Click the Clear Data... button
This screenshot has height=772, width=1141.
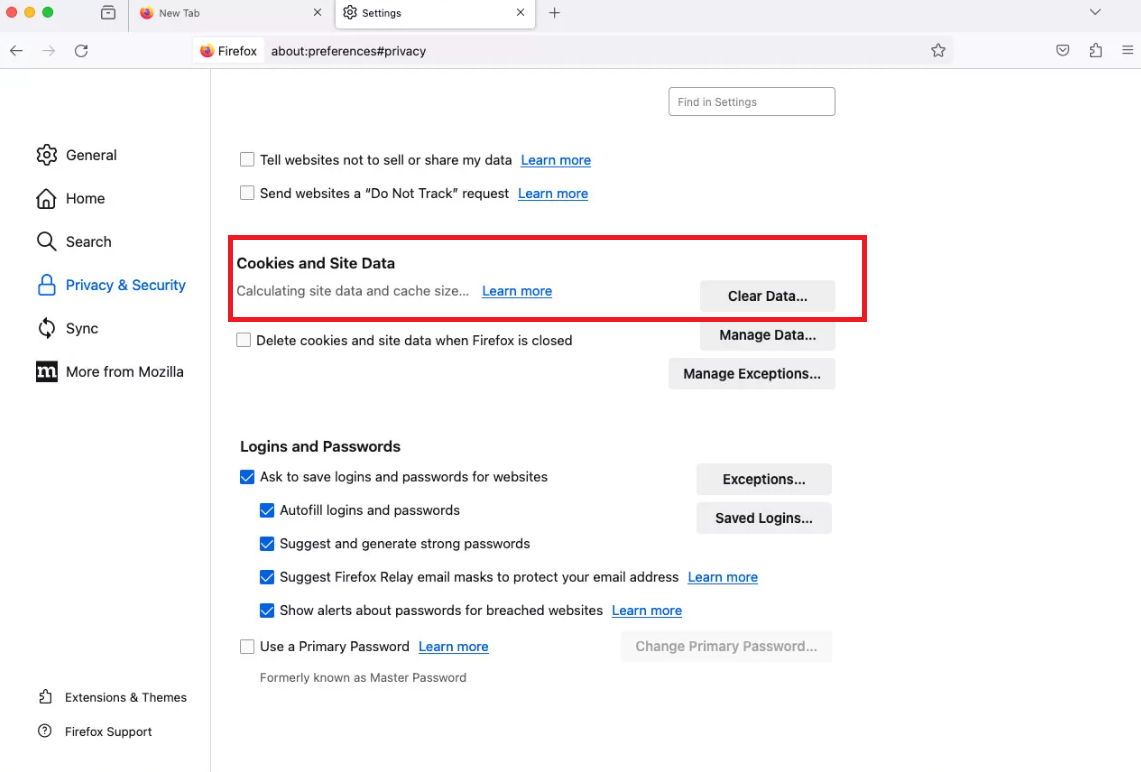[768, 296]
